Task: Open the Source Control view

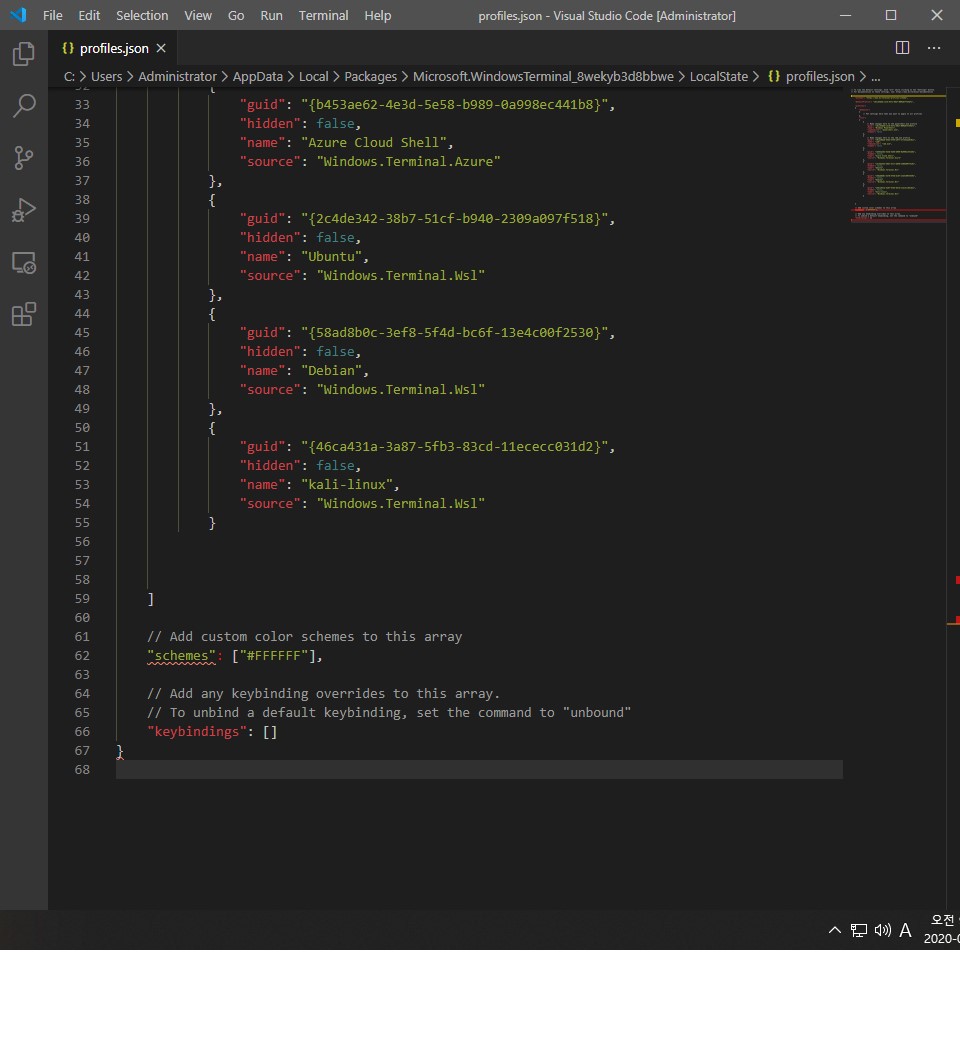Action: click(x=24, y=158)
